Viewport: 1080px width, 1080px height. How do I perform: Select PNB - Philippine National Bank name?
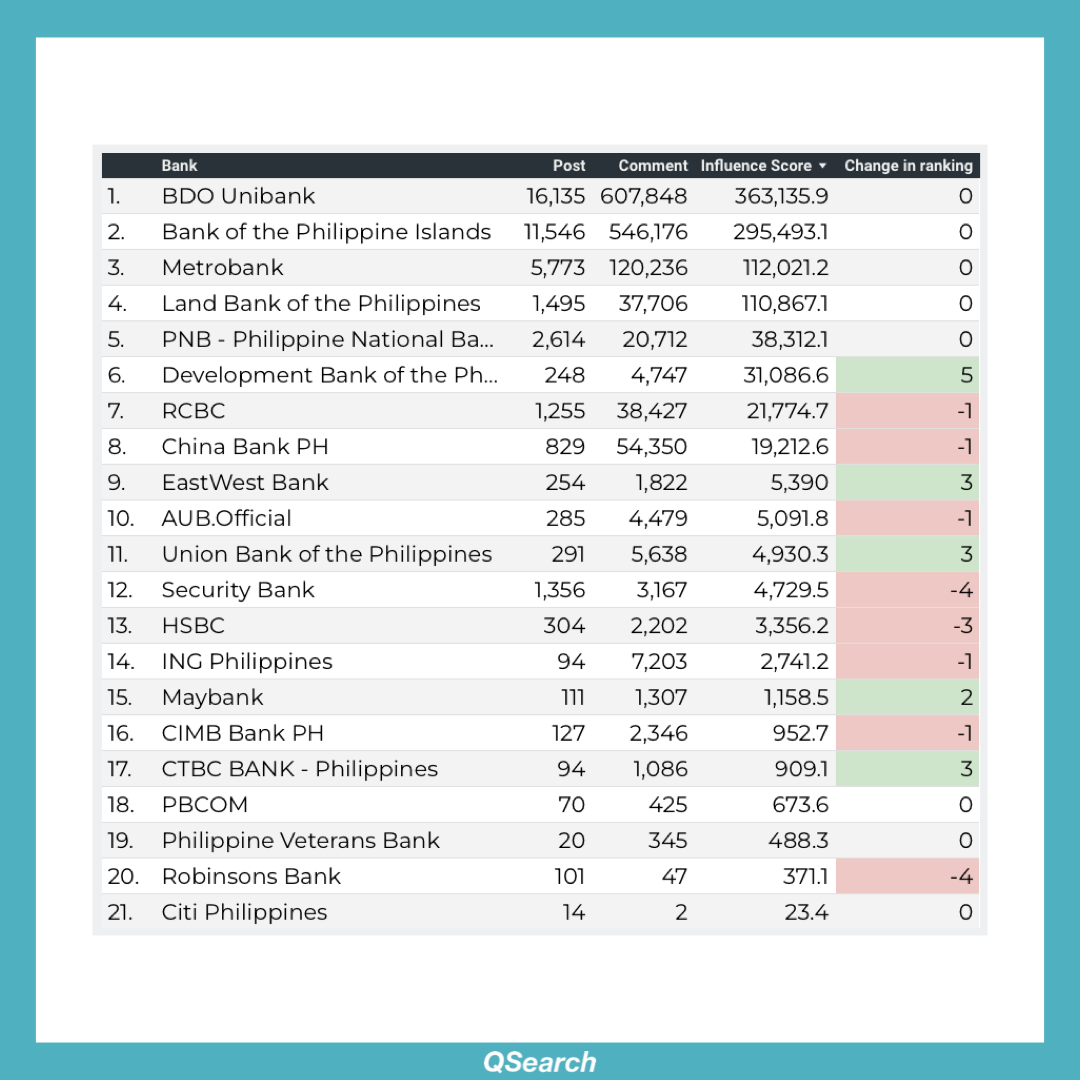328,340
